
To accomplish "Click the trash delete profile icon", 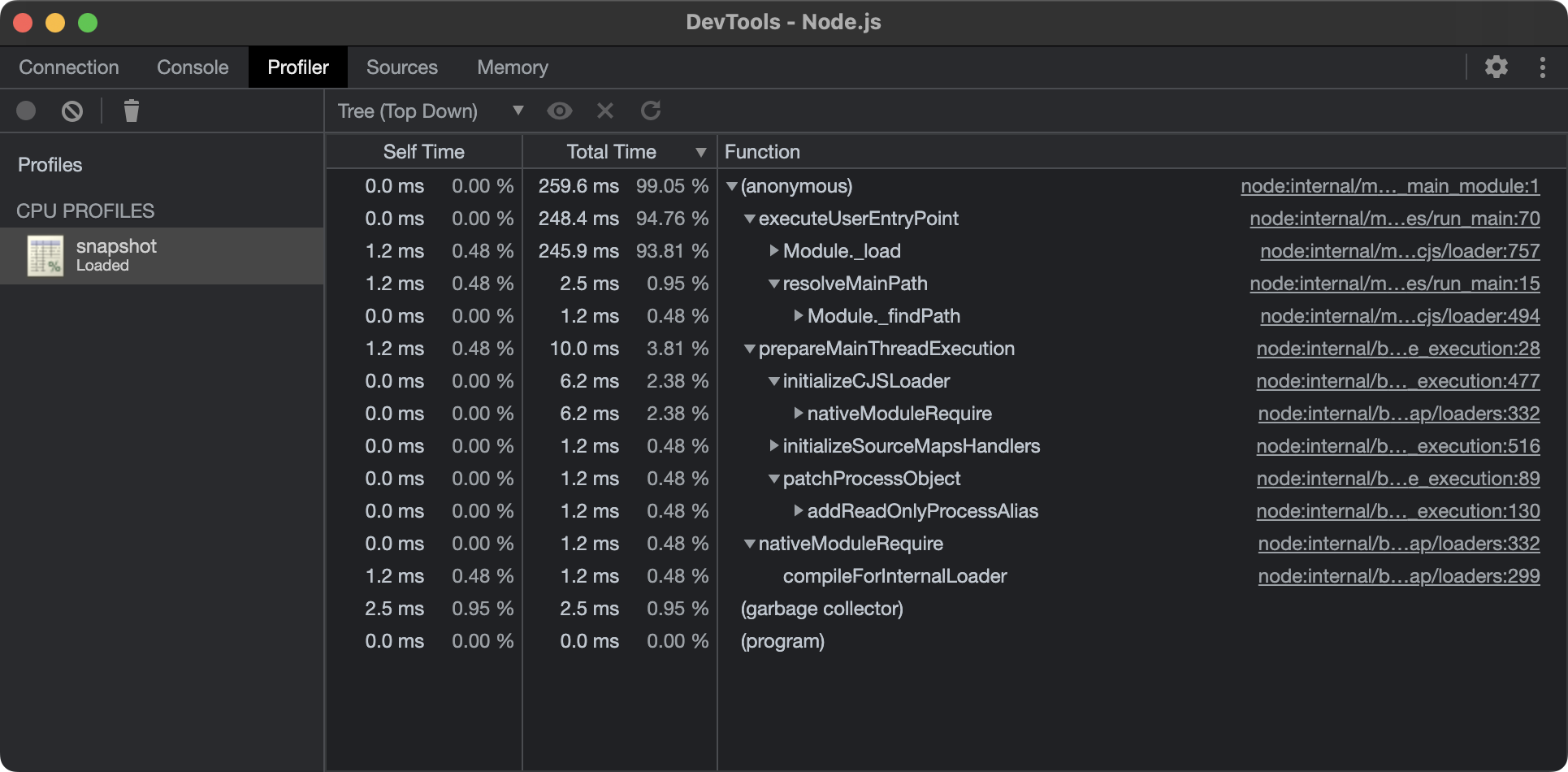I will (x=131, y=111).
